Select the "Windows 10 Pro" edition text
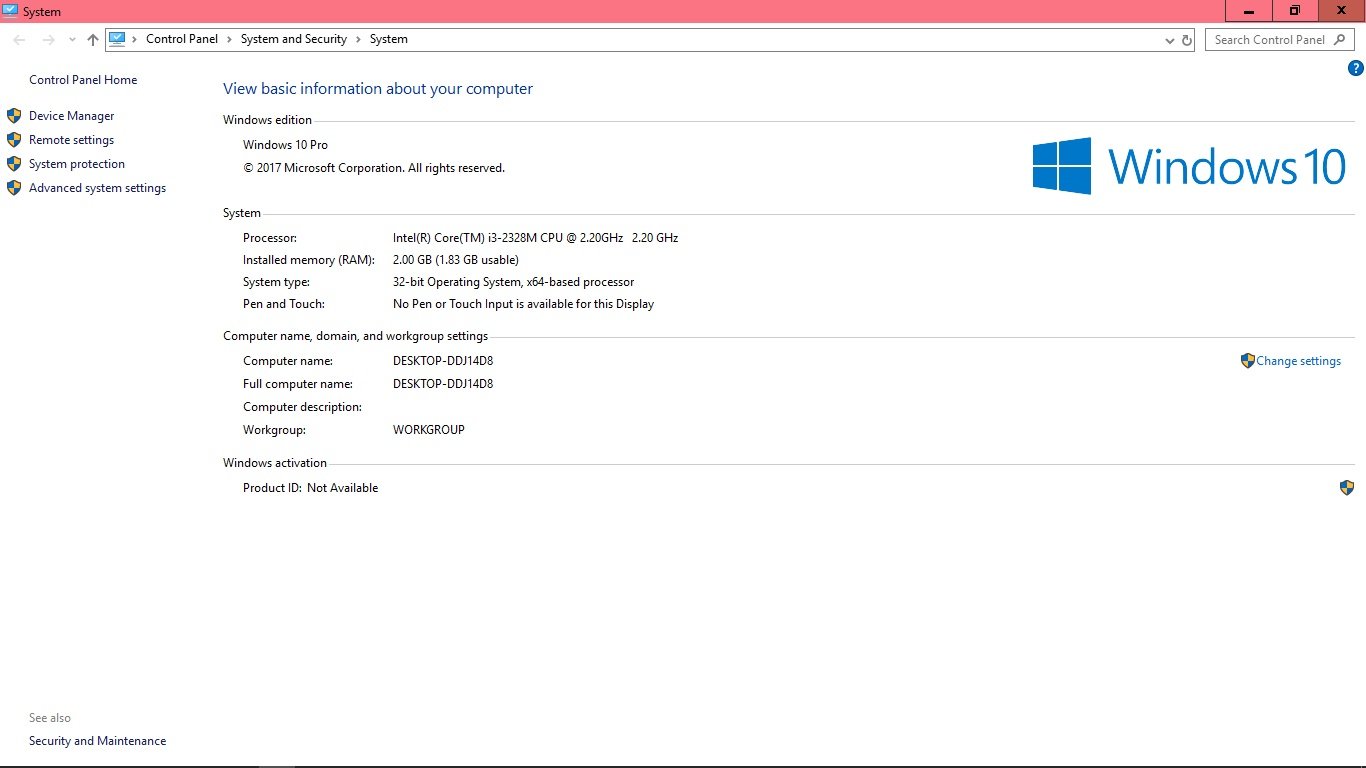The width and height of the screenshot is (1366, 768). pyautogui.click(x=285, y=145)
